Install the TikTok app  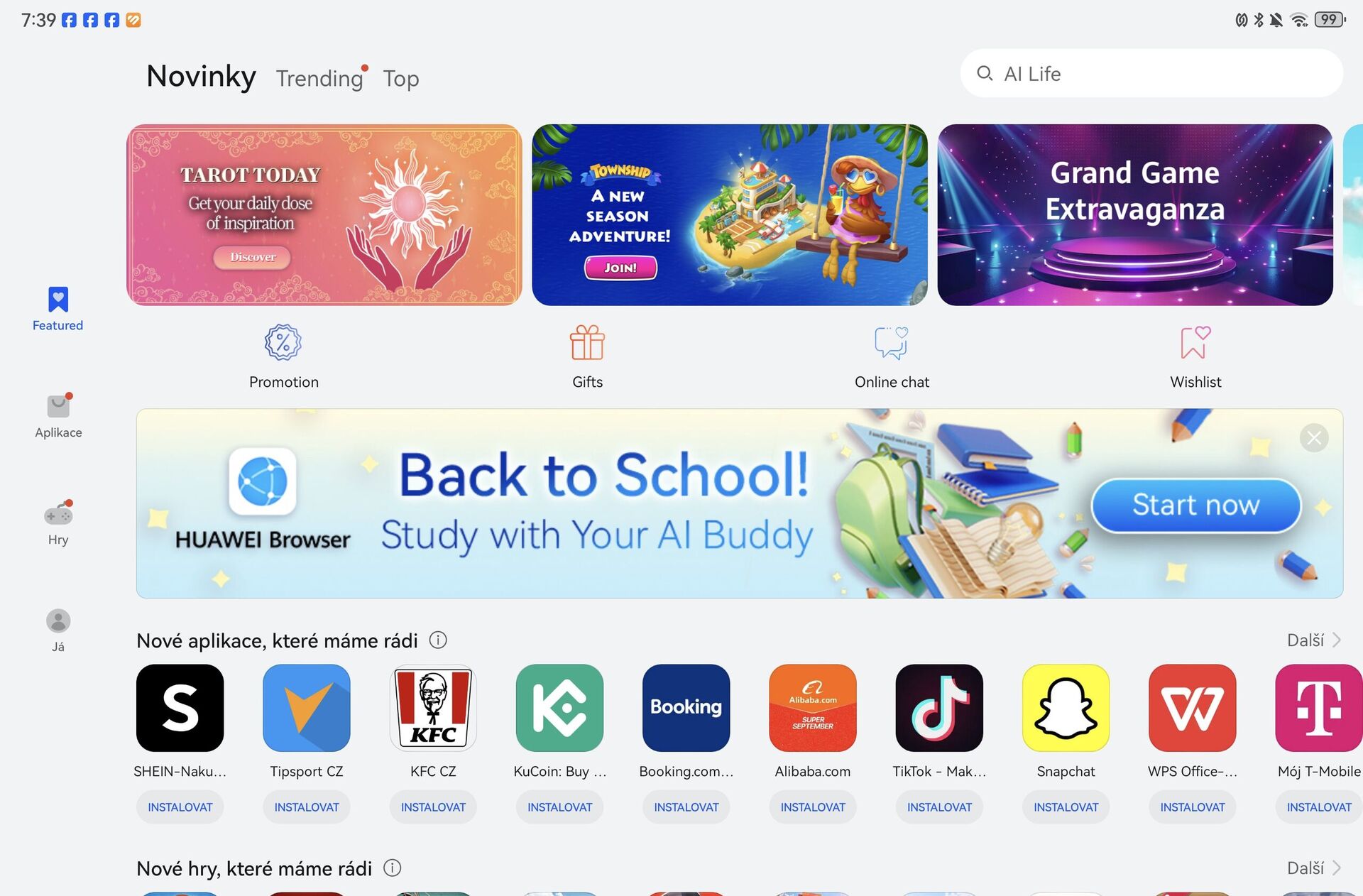tap(939, 807)
